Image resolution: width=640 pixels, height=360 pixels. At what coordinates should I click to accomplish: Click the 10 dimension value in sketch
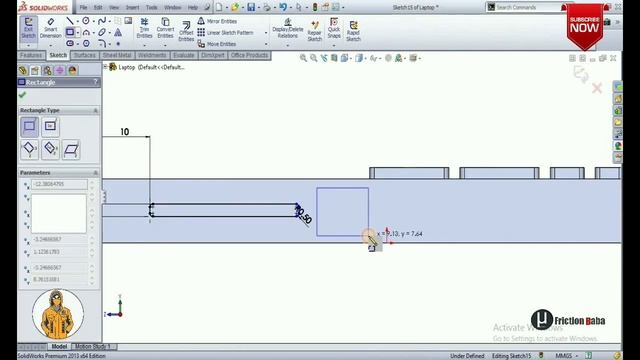coord(125,132)
